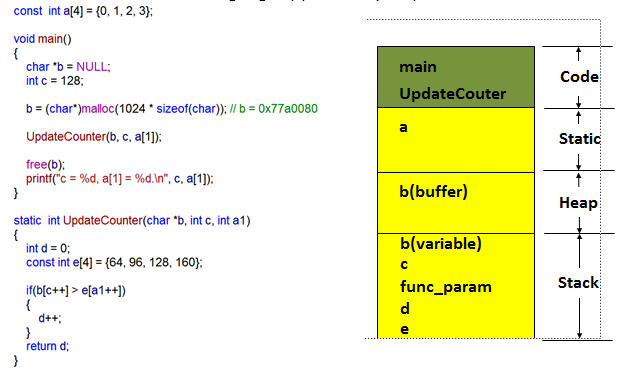Click the 'Stack' section label
Screen dimensions: 623x374
pos(578,283)
